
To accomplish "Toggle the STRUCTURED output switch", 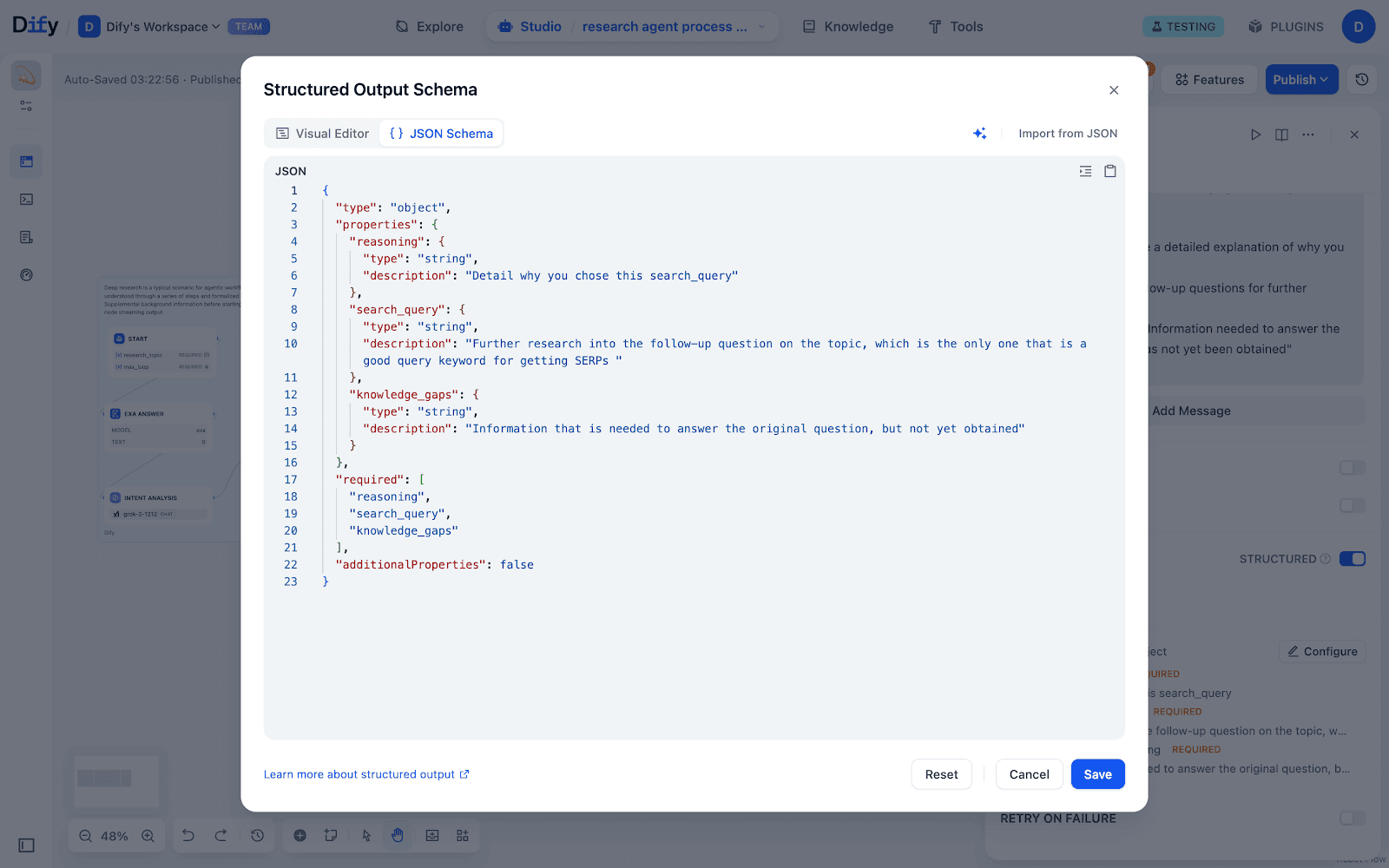I will [1352, 559].
